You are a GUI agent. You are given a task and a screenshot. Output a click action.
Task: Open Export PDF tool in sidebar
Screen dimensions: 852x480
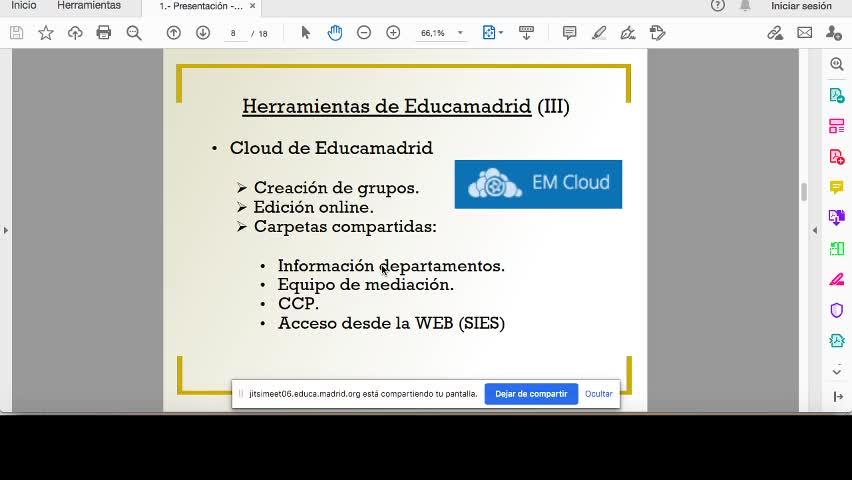pos(837,95)
